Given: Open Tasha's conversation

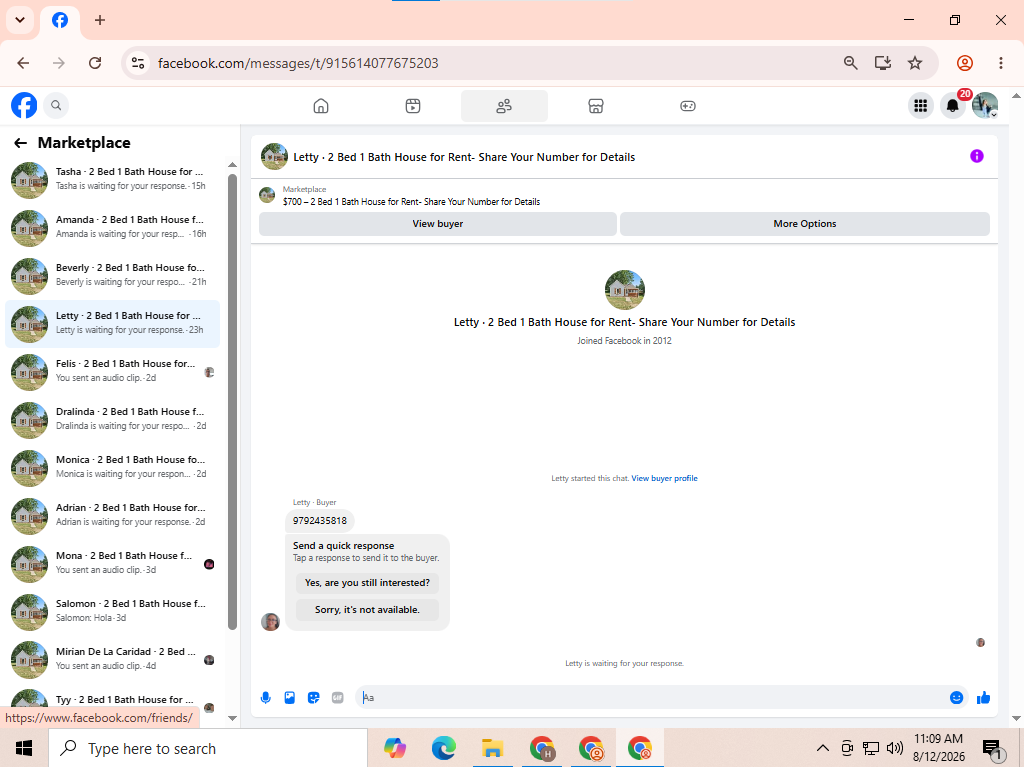Looking at the screenshot, I should click(112, 179).
